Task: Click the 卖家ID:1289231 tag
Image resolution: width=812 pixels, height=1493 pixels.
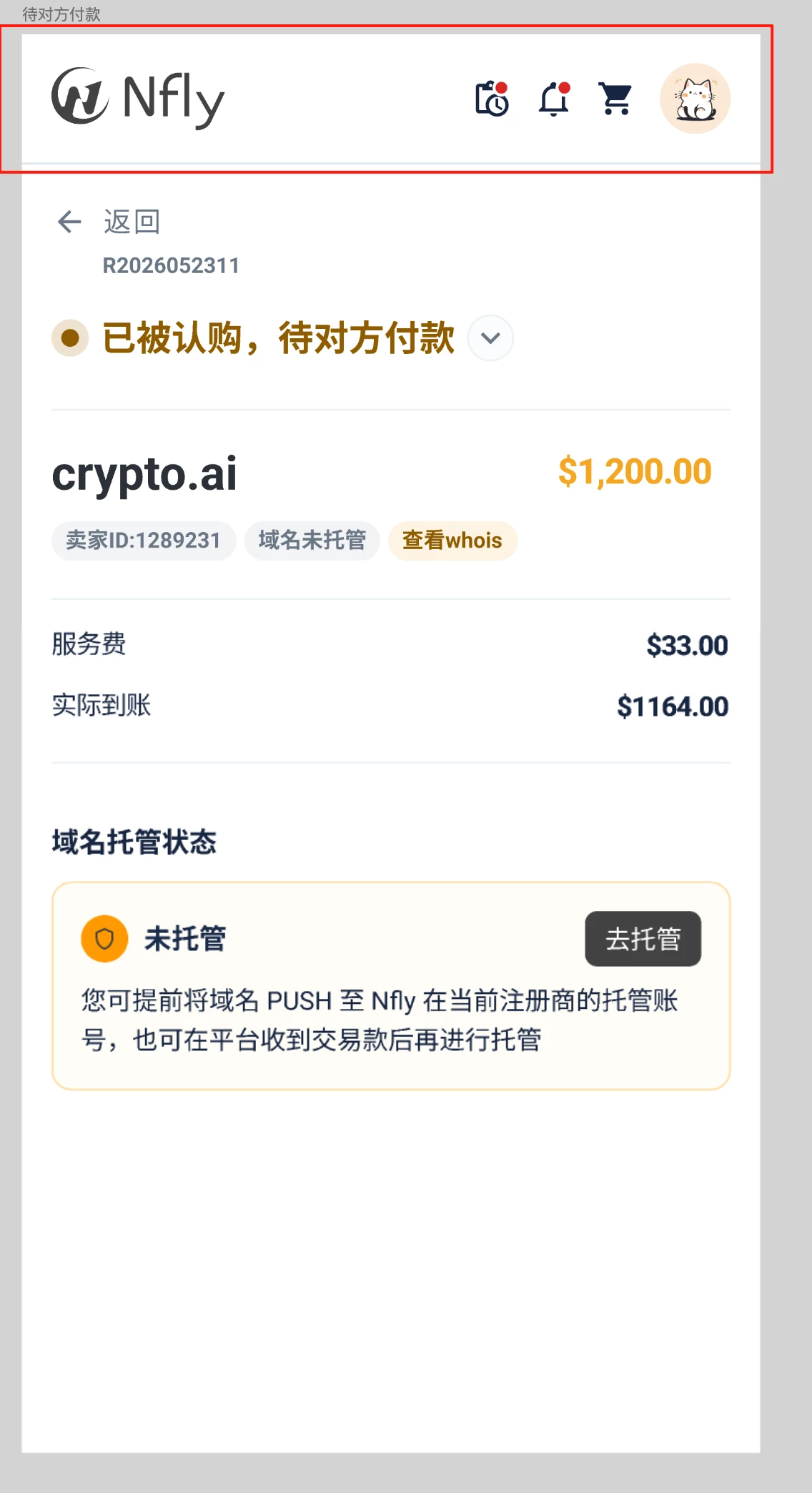Action: click(144, 541)
